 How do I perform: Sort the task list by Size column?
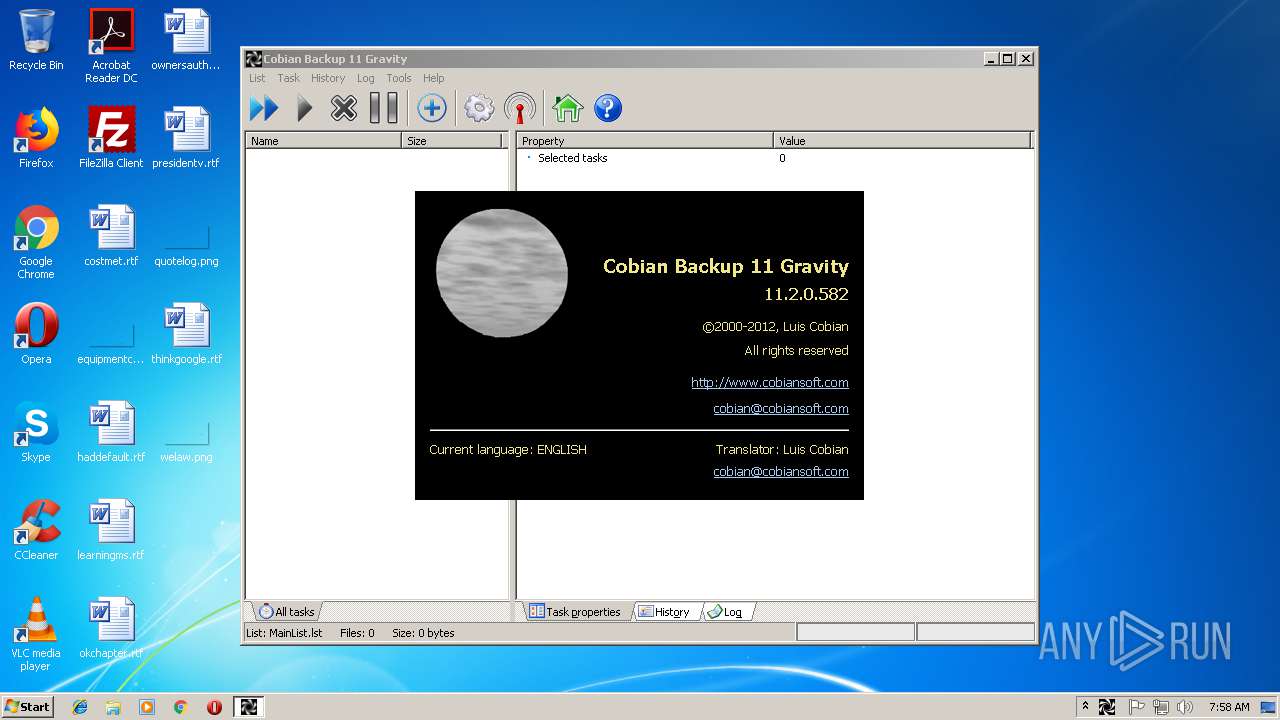click(x=452, y=141)
